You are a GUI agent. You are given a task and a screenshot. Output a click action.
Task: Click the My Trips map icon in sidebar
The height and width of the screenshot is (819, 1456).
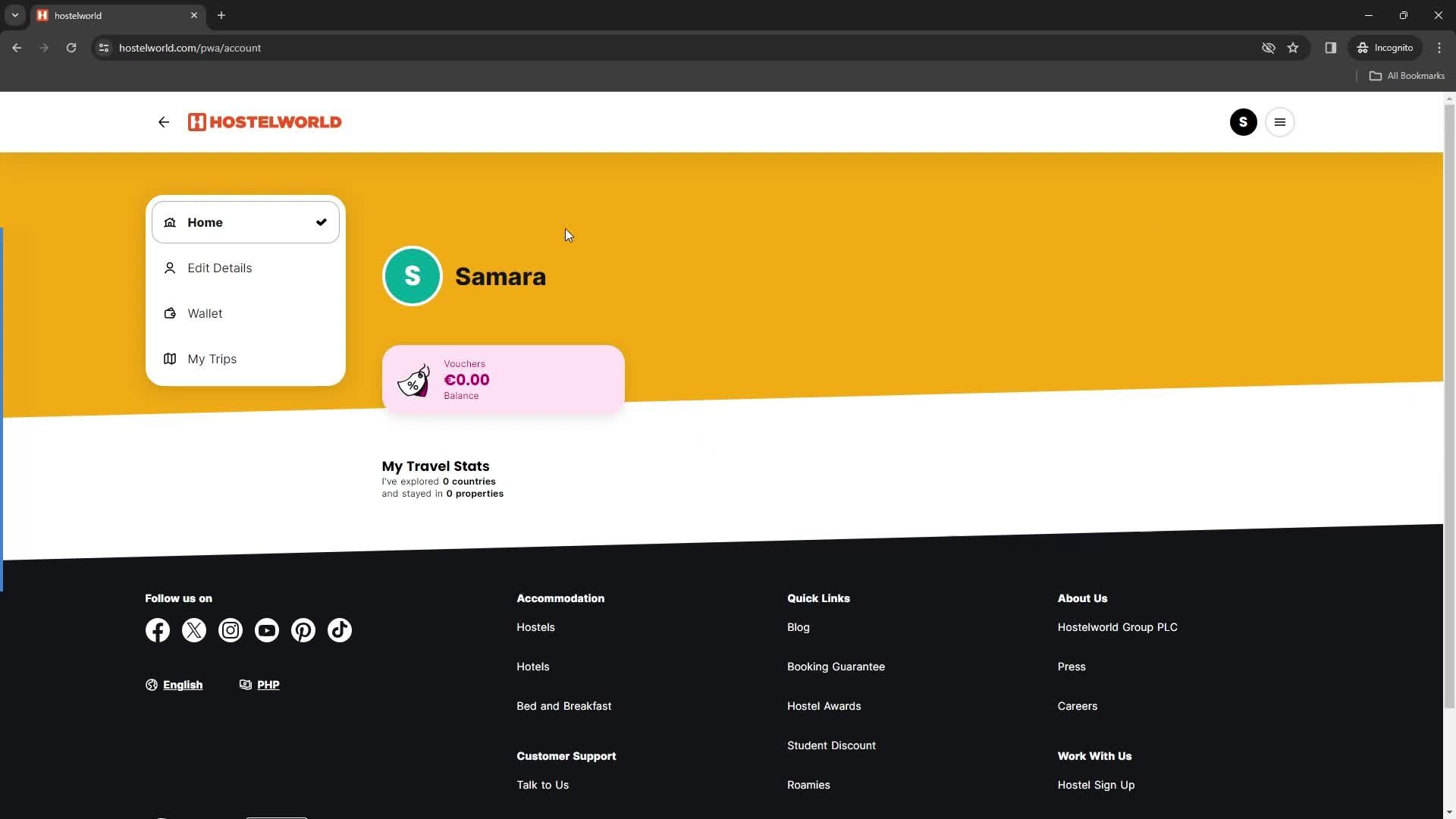coord(170,359)
